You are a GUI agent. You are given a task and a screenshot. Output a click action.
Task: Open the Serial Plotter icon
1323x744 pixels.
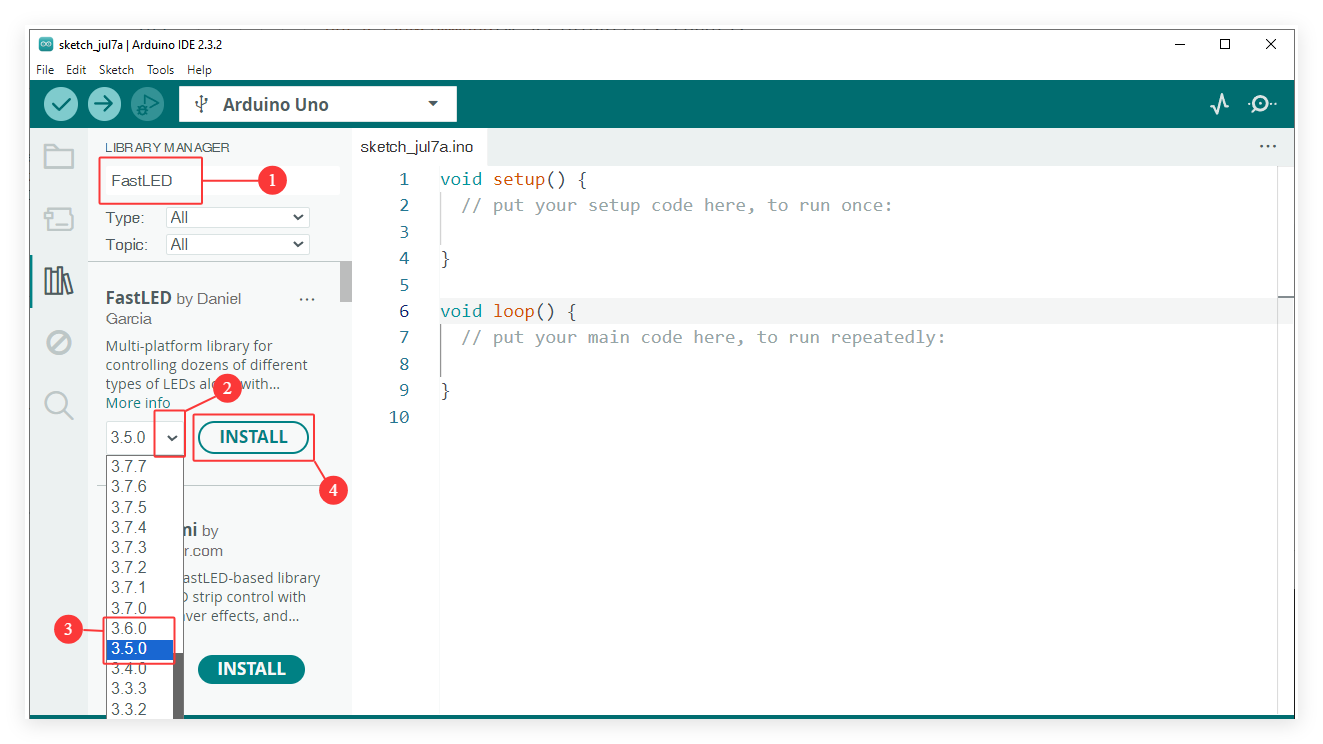1219,104
